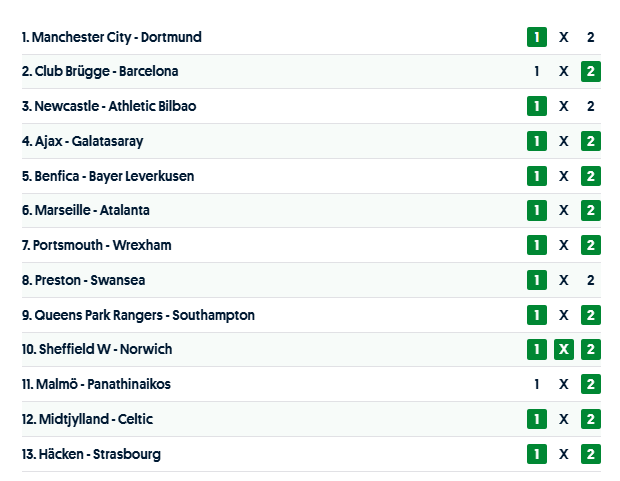Deselect home win for Newcastle - Athletic Bilbao
The image size is (620, 481).
pyautogui.click(x=537, y=106)
